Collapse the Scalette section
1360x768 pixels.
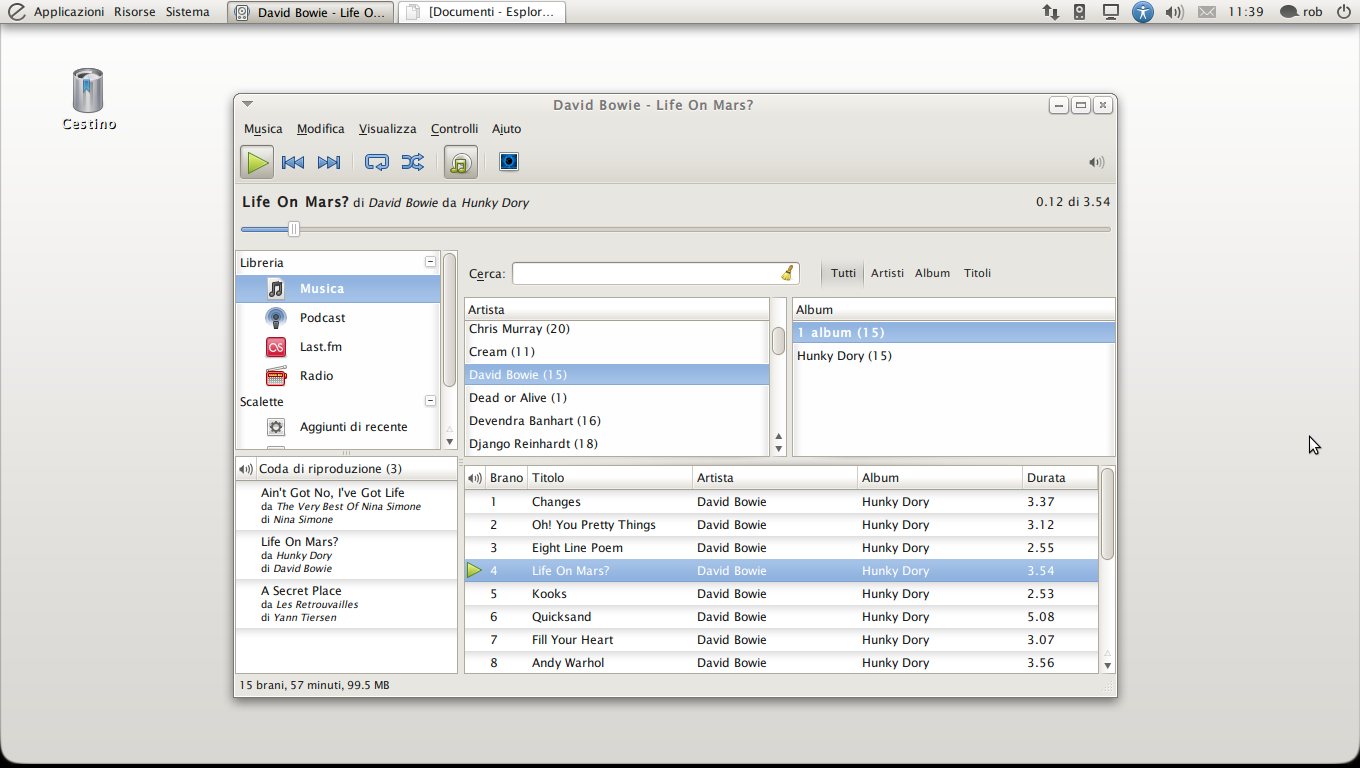pyautogui.click(x=430, y=401)
